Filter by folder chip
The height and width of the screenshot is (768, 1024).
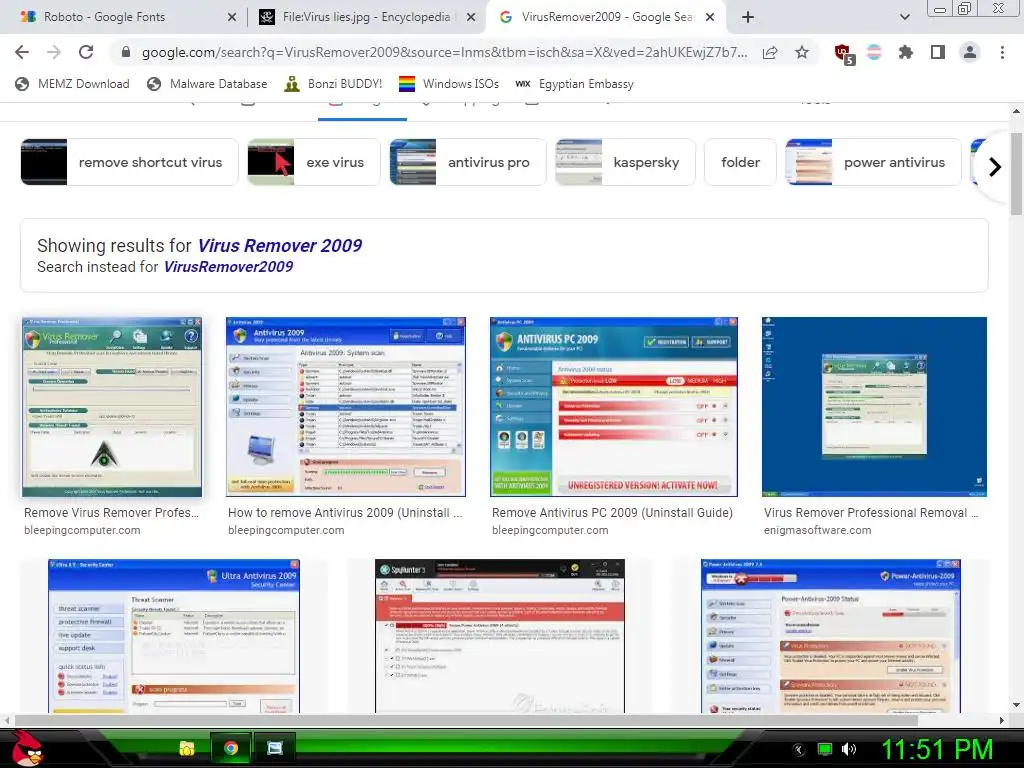pyautogui.click(x=740, y=162)
